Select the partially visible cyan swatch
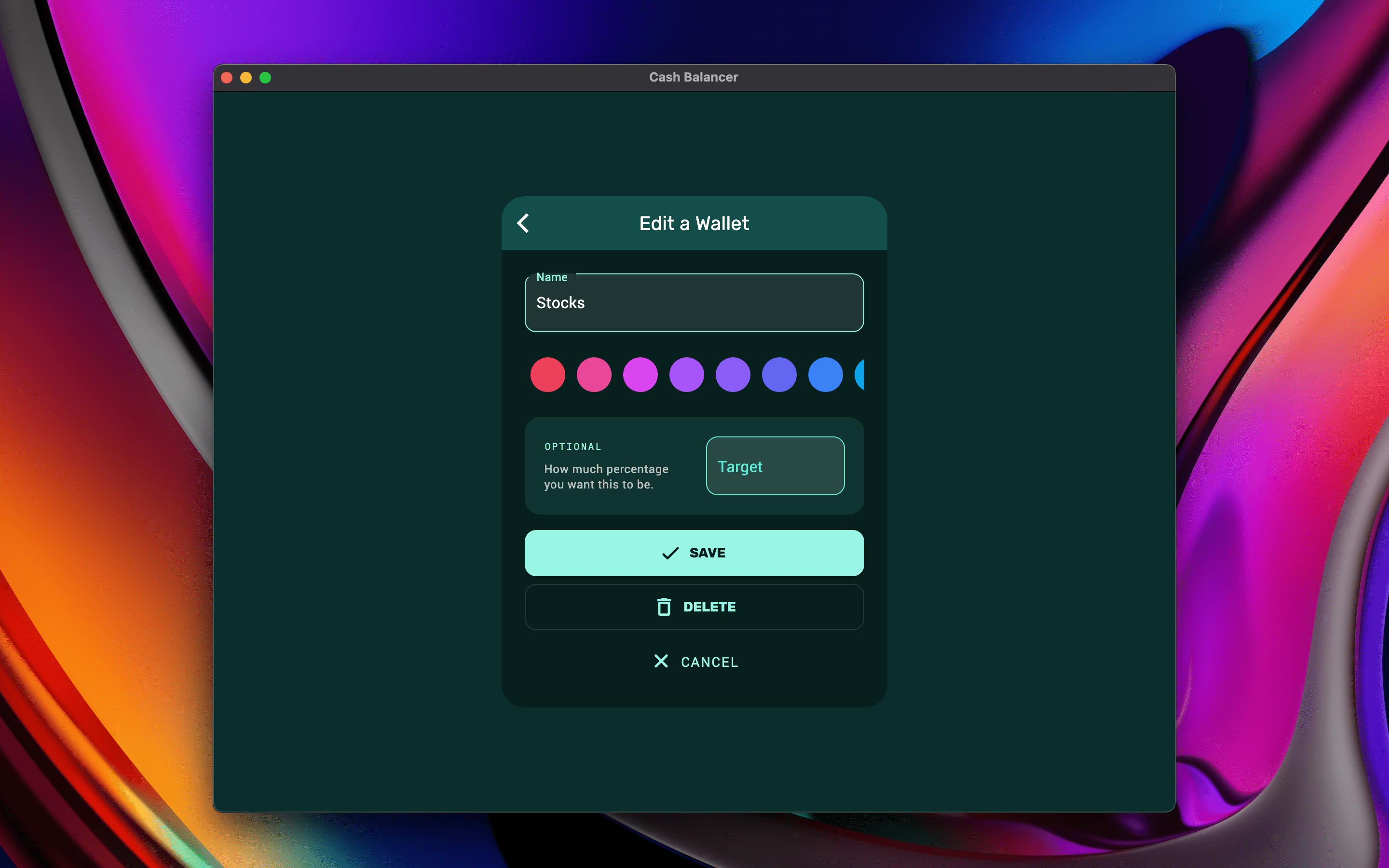The height and width of the screenshot is (868, 1389). point(860,375)
